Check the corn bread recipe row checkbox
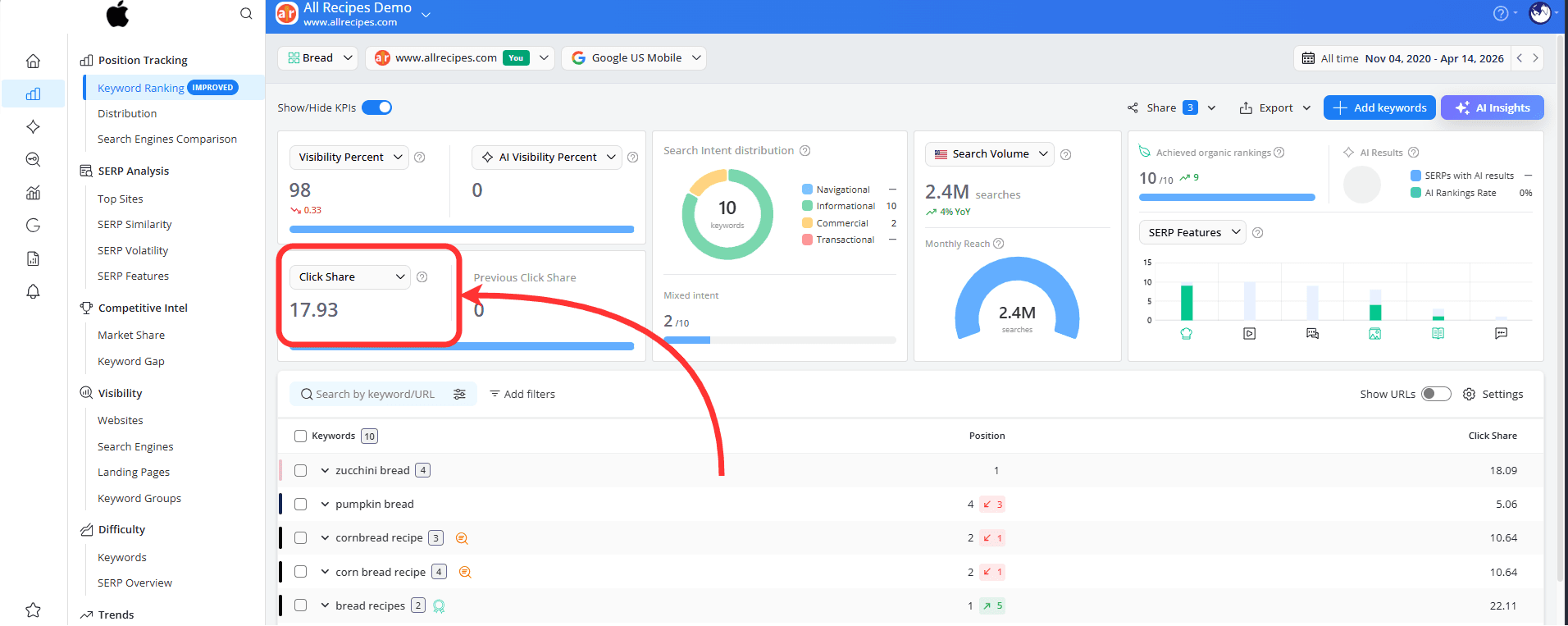The height and width of the screenshot is (626, 1568). click(x=300, y=571)
